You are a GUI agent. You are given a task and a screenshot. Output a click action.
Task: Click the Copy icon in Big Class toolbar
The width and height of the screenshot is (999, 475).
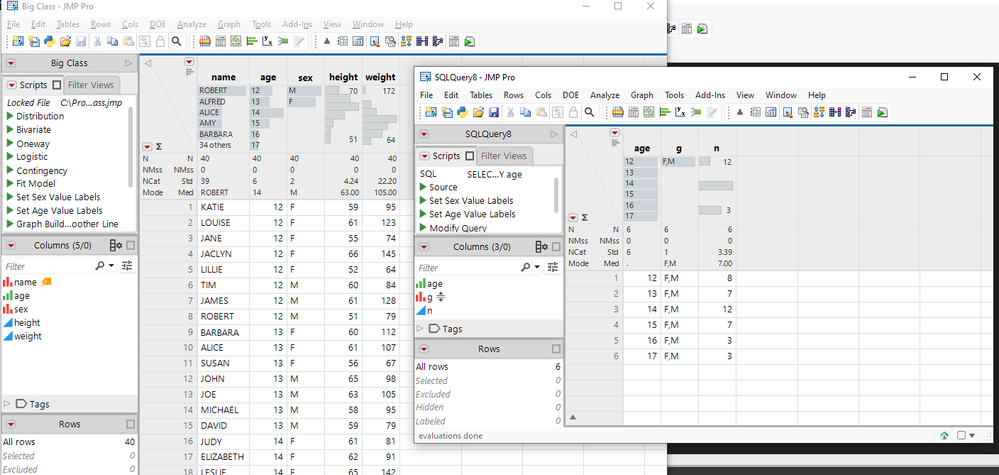(112, 41)
